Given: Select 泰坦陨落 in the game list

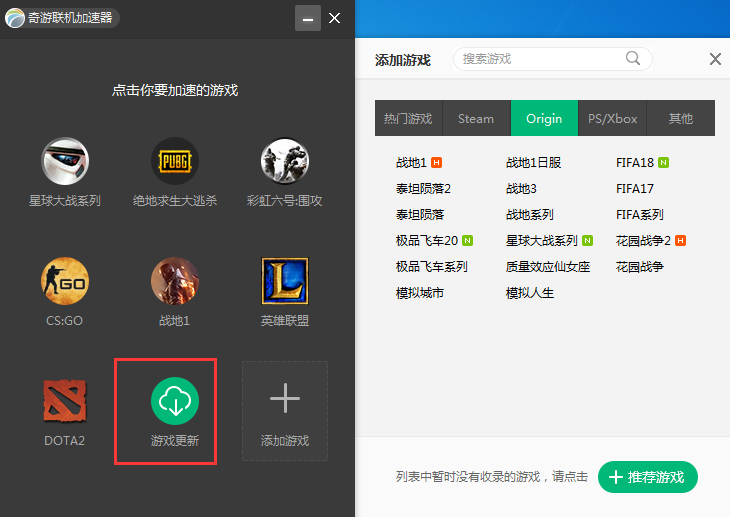Looking at the screenshot, I should [x=420, y=215].
